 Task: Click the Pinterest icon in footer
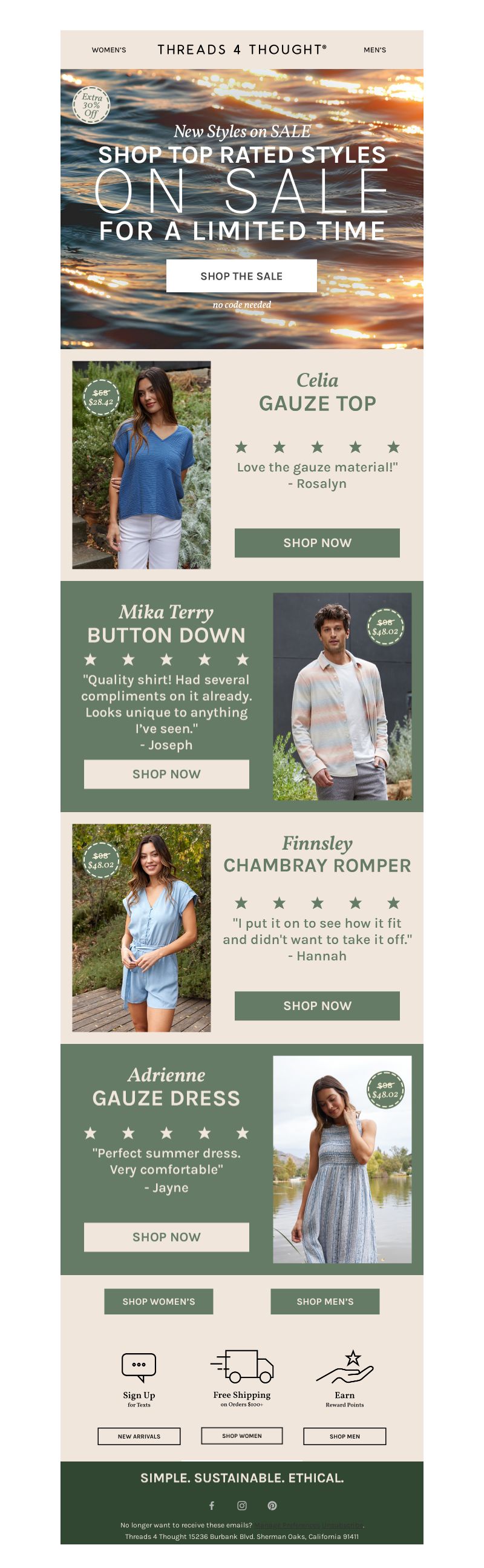[x=272, y=1505]
